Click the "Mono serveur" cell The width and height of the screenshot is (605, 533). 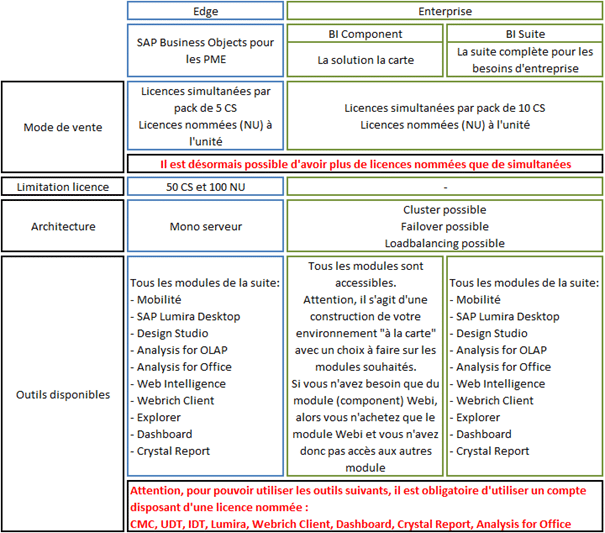pyautogui.click(x=205, y=226)
